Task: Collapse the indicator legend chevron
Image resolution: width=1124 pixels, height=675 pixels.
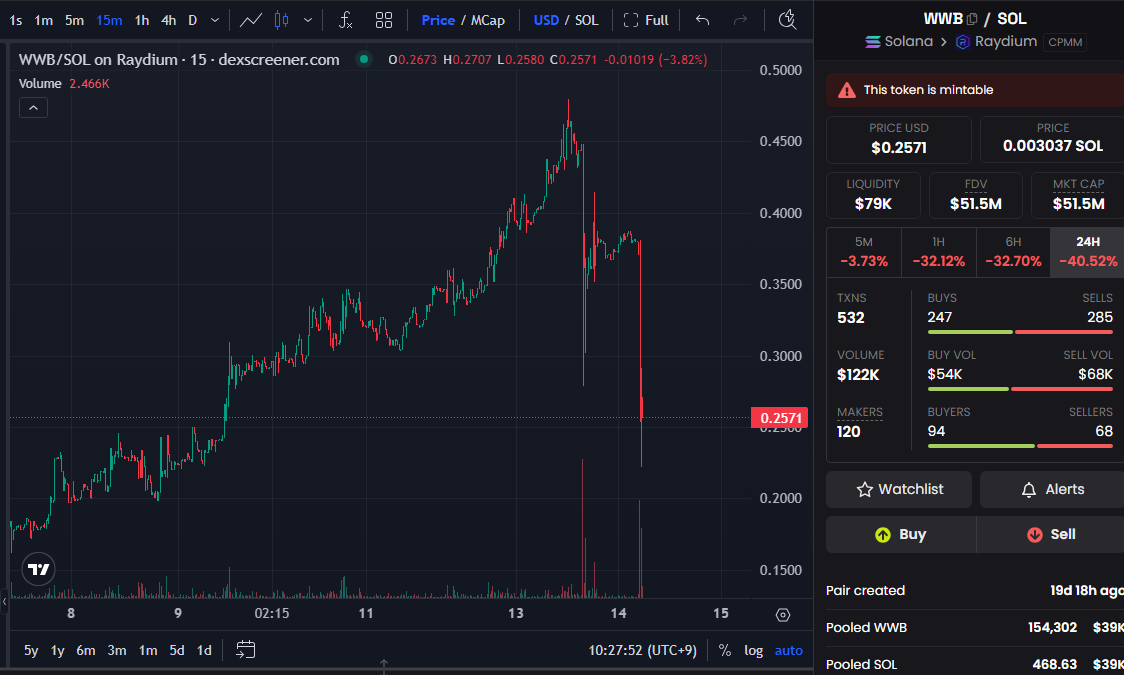Action: coord(33,108)
